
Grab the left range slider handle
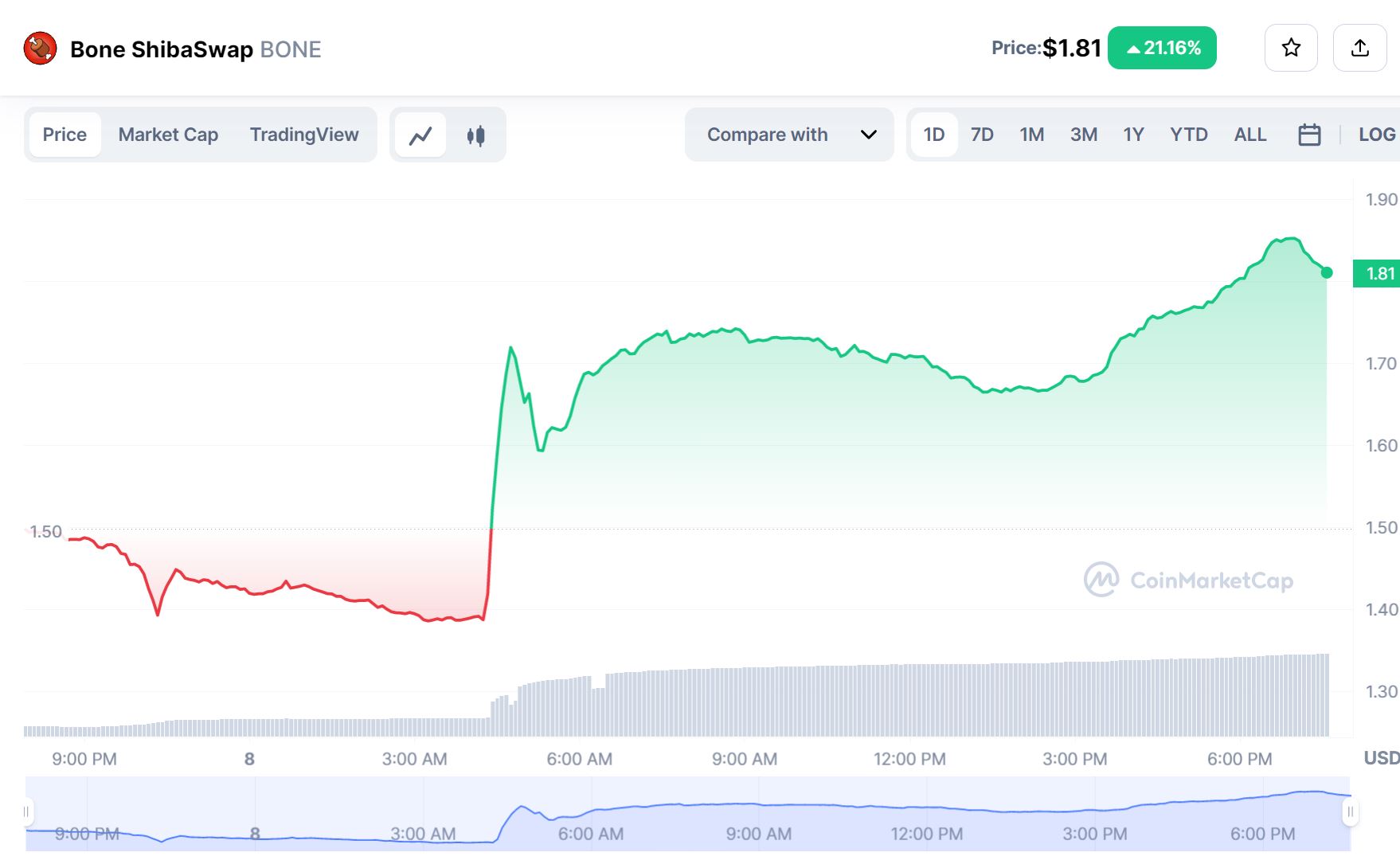pyautogui.click(x=26, y=812)
